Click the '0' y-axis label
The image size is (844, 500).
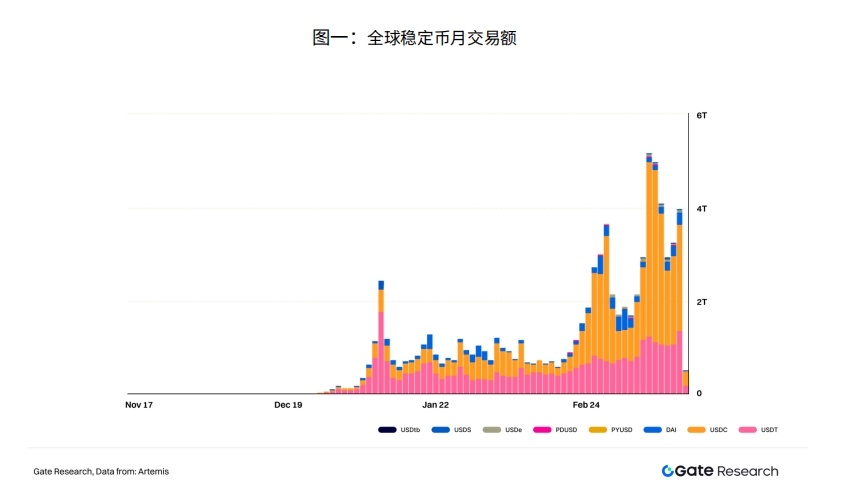699,393
